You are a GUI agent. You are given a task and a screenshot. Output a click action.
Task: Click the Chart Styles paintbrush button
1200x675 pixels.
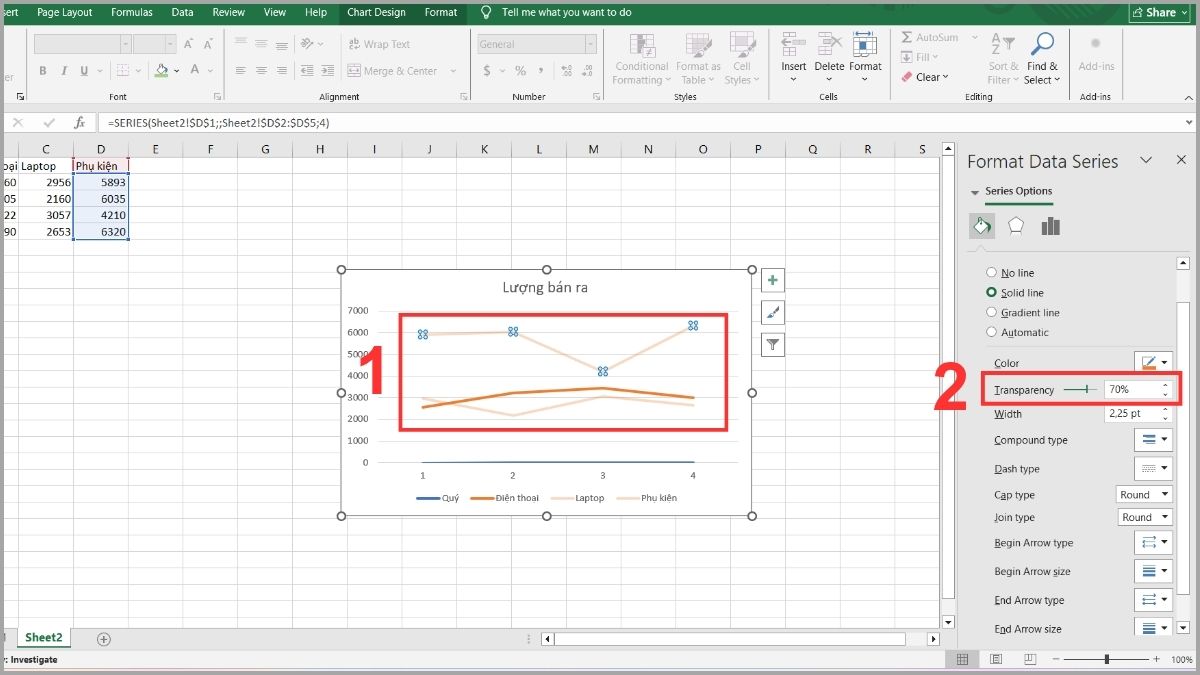pos(773,313)
